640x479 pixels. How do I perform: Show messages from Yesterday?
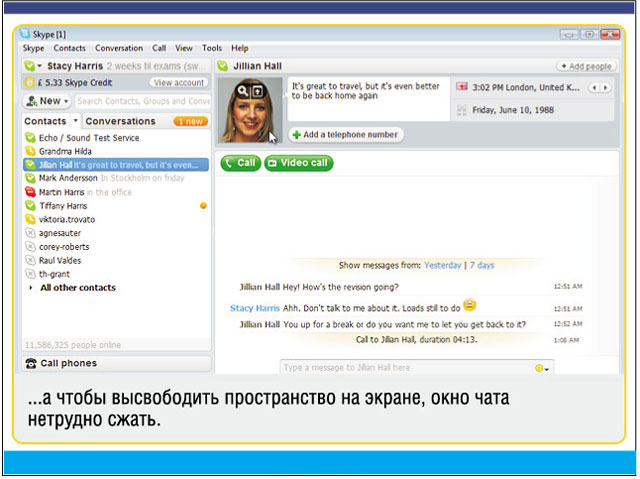[x=442, y=265]
